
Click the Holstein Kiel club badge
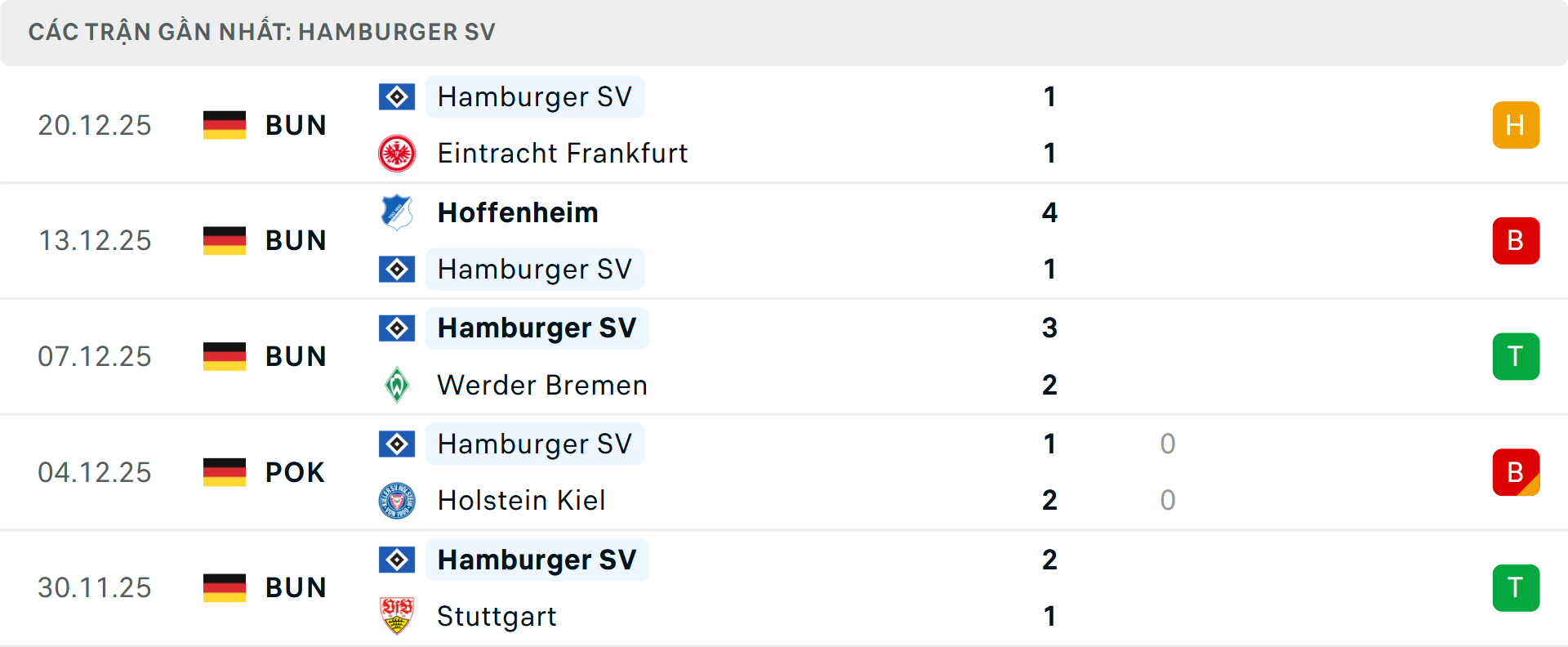point(397,501)
